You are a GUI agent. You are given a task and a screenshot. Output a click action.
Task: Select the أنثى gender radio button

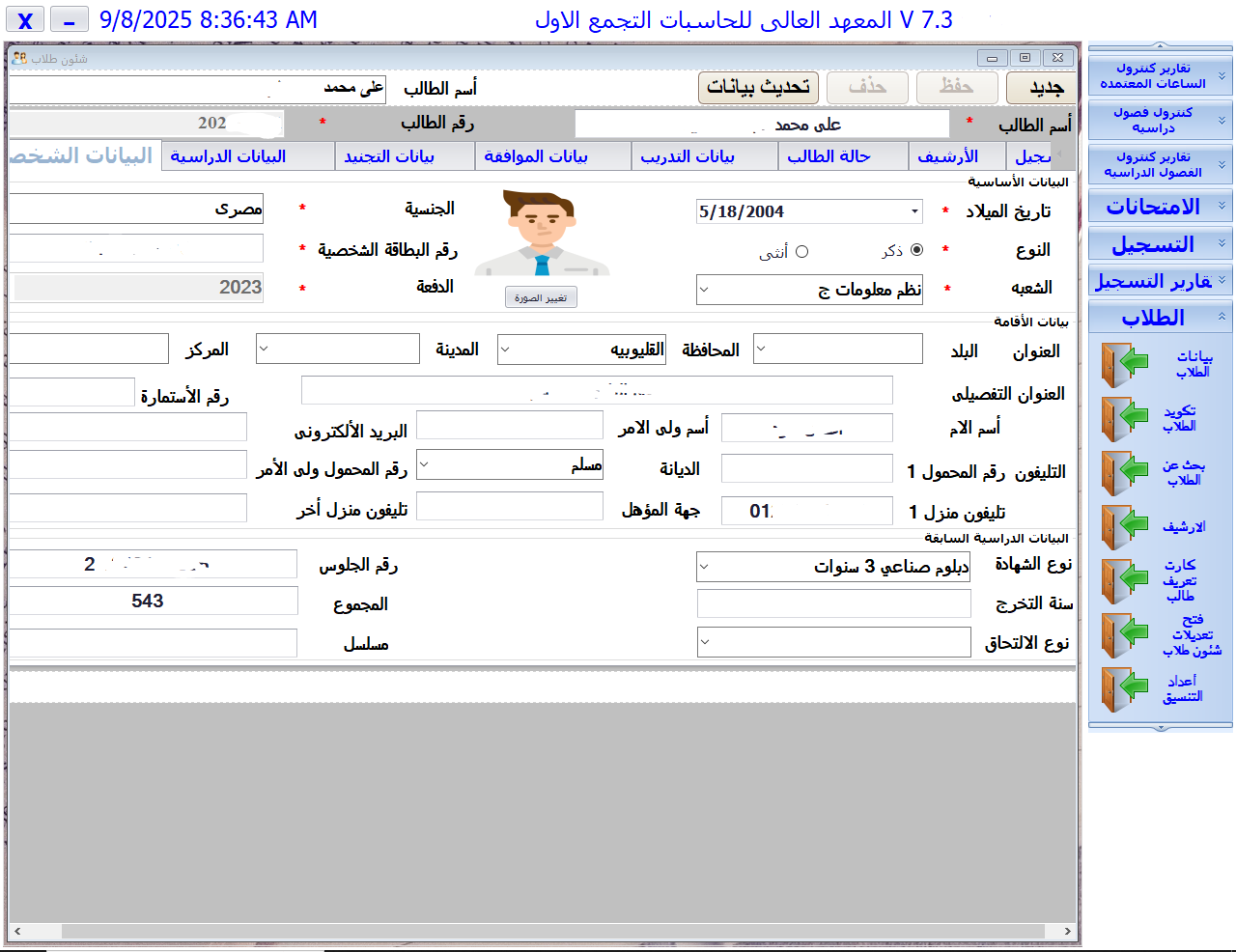point(801,252)
